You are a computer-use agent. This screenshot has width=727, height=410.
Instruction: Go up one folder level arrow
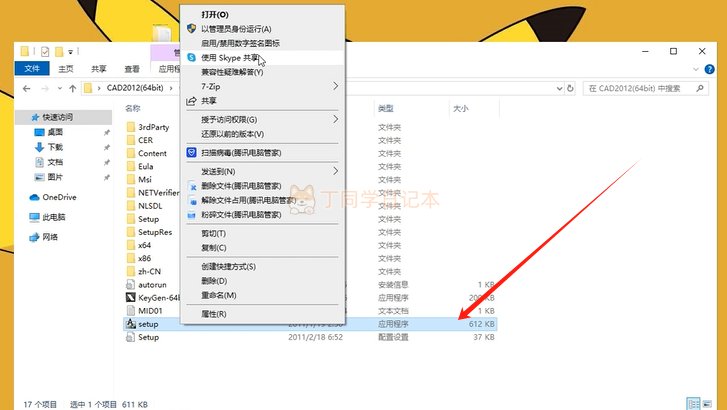tap(73, 88)
